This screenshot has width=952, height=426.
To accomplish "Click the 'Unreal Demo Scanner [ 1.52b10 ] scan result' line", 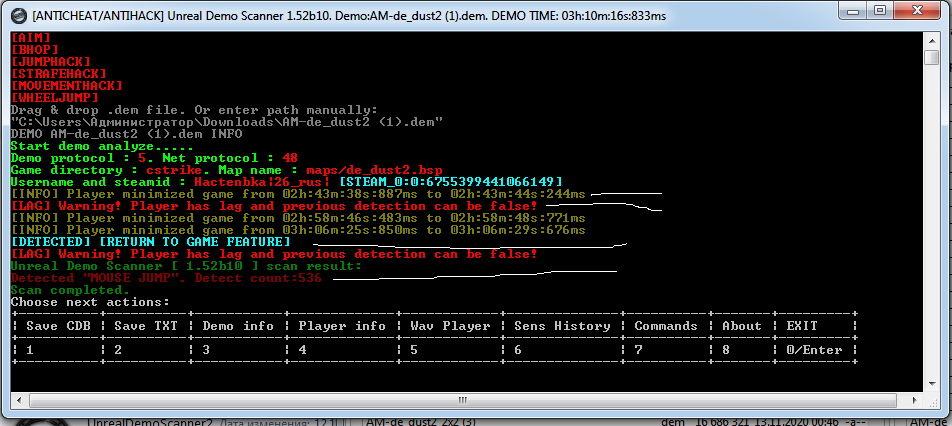I will point(186,266).
